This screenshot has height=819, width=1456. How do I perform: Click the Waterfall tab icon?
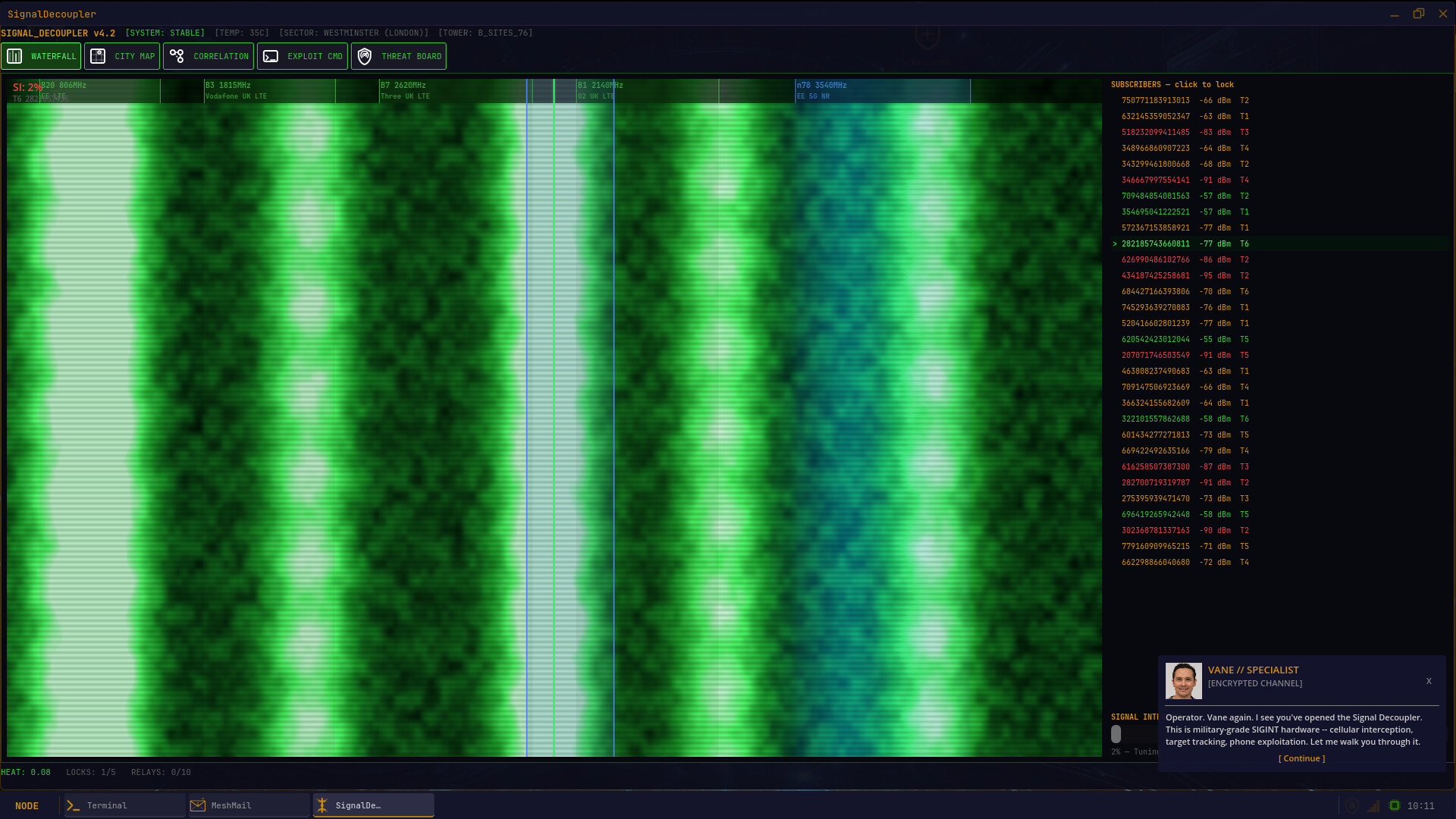coord(14,56)
